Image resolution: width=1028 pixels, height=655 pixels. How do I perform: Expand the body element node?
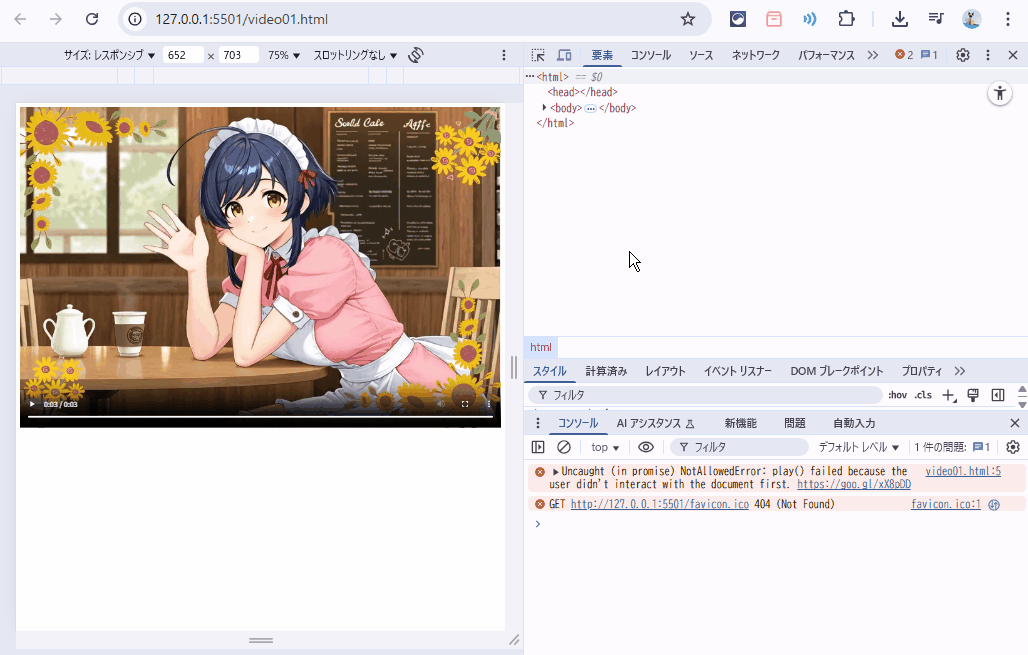(x=544, y=108)
